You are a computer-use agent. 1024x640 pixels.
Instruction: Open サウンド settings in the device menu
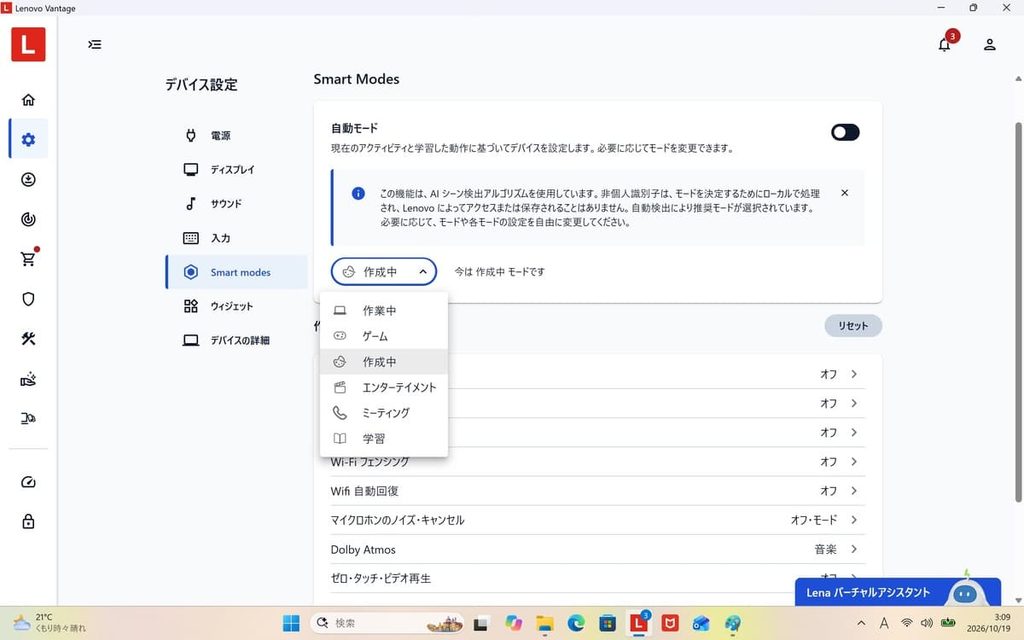point(236,204)
